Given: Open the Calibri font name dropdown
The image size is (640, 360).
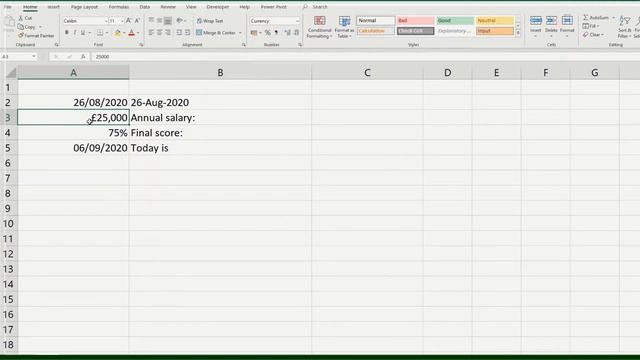Looking at the screenshot, I should 106,21.
